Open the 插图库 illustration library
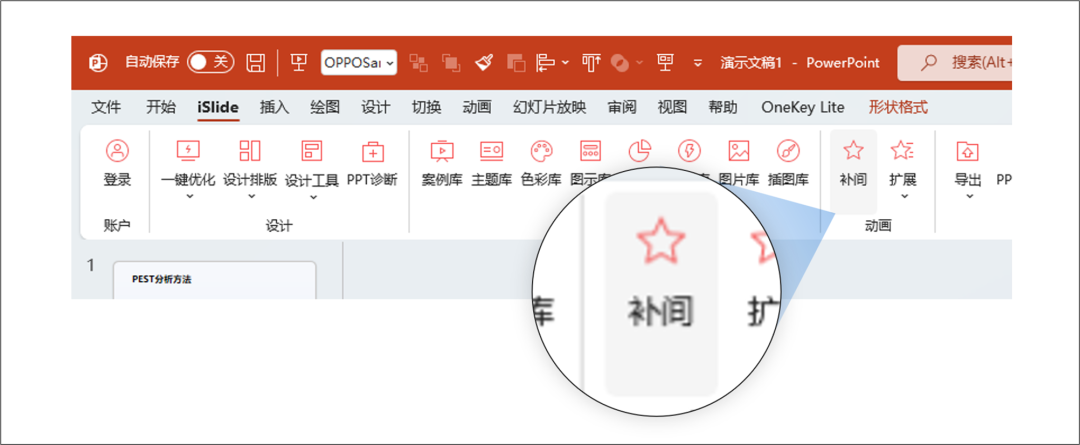Image resolution: width=1080 pixels, height=445 pixels. click(x=788, y=163)
